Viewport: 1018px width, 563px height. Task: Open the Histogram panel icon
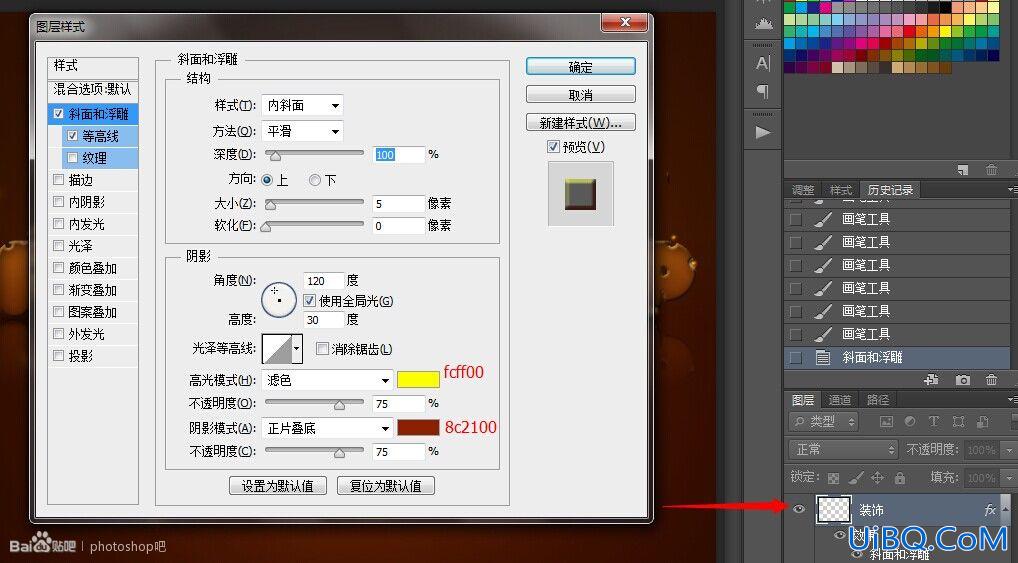(x=763, y=24)
